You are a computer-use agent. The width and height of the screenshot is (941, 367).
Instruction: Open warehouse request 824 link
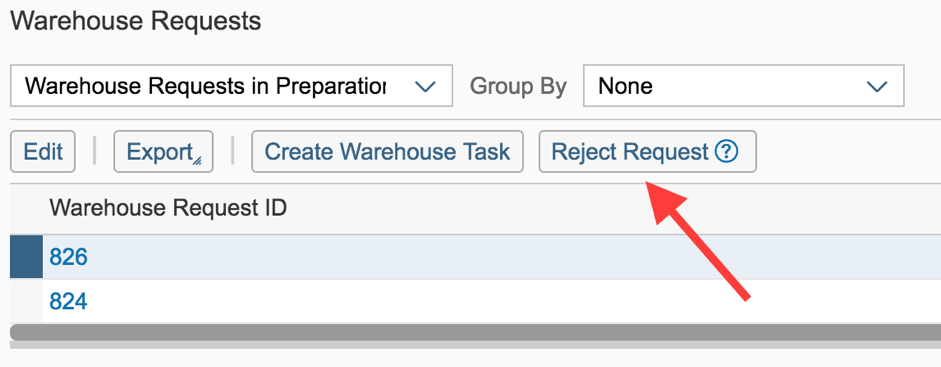point(68,301)
